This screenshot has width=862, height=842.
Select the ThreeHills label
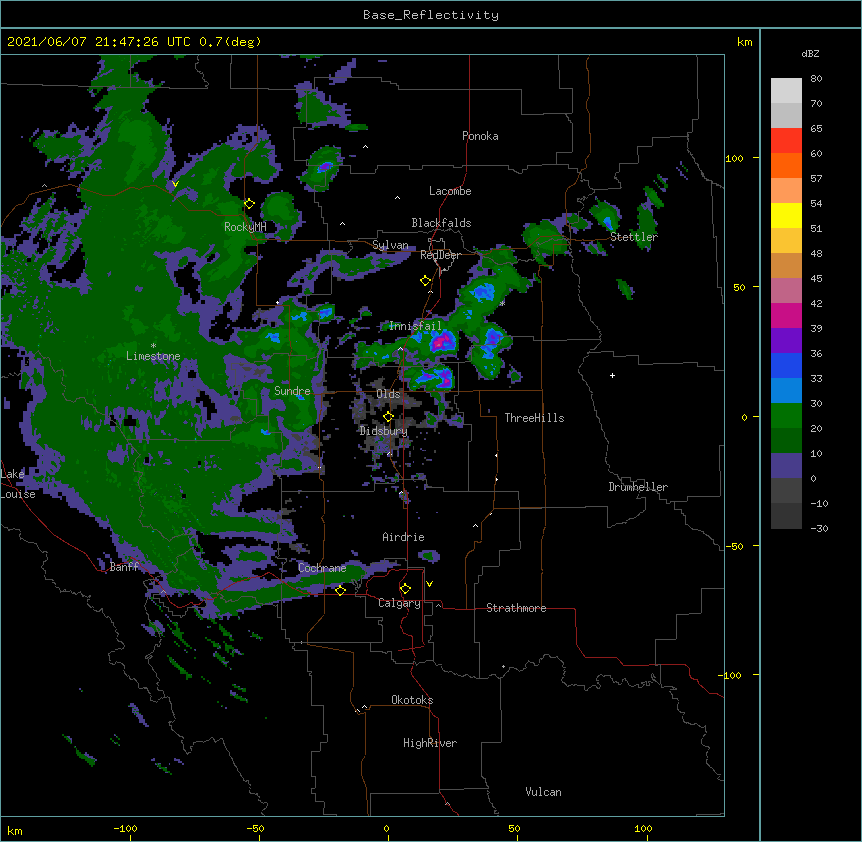[x=534, y=418]
